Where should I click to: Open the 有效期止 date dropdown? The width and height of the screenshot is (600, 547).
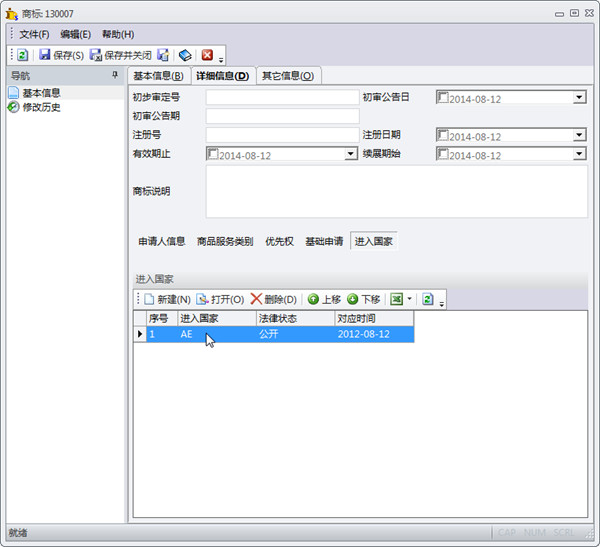350,154
